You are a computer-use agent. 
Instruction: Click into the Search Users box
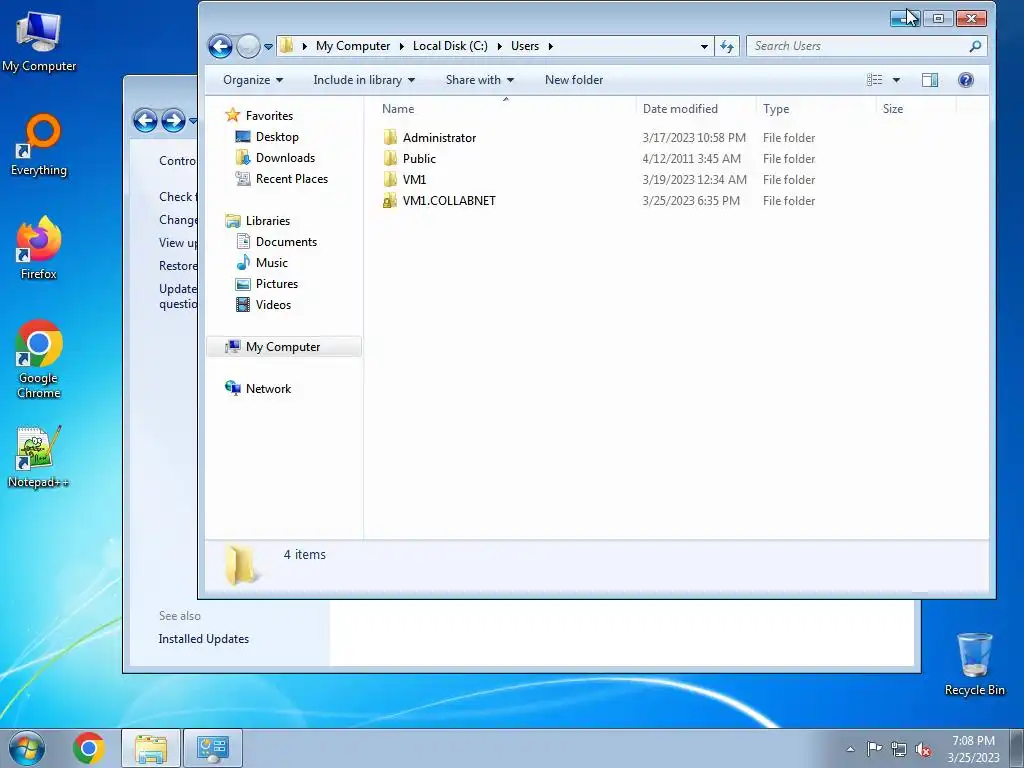coord(859,46)
